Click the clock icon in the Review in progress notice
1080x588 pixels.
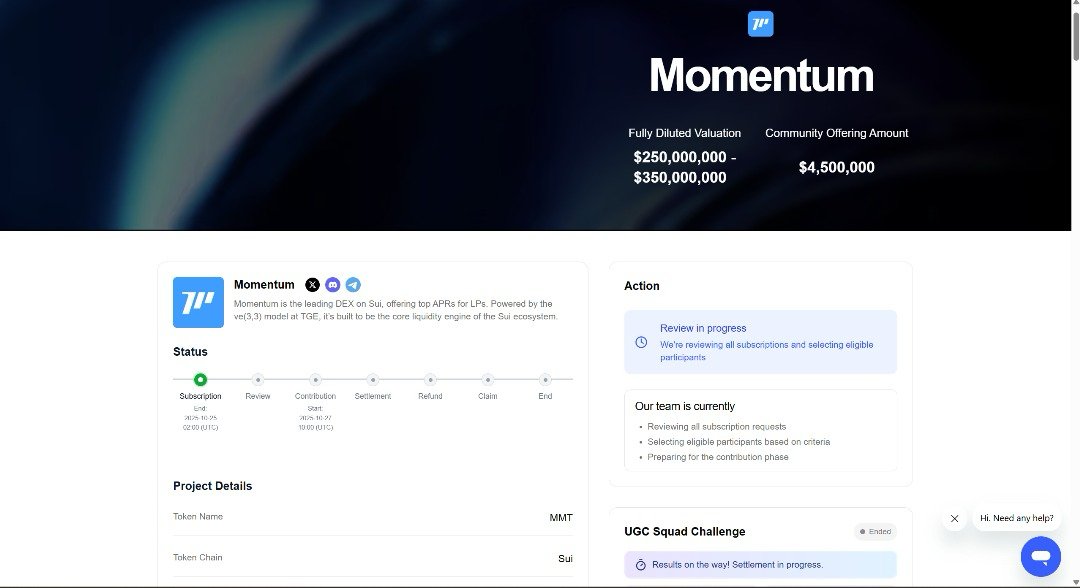pyautogui.click(x=641, y=342)
